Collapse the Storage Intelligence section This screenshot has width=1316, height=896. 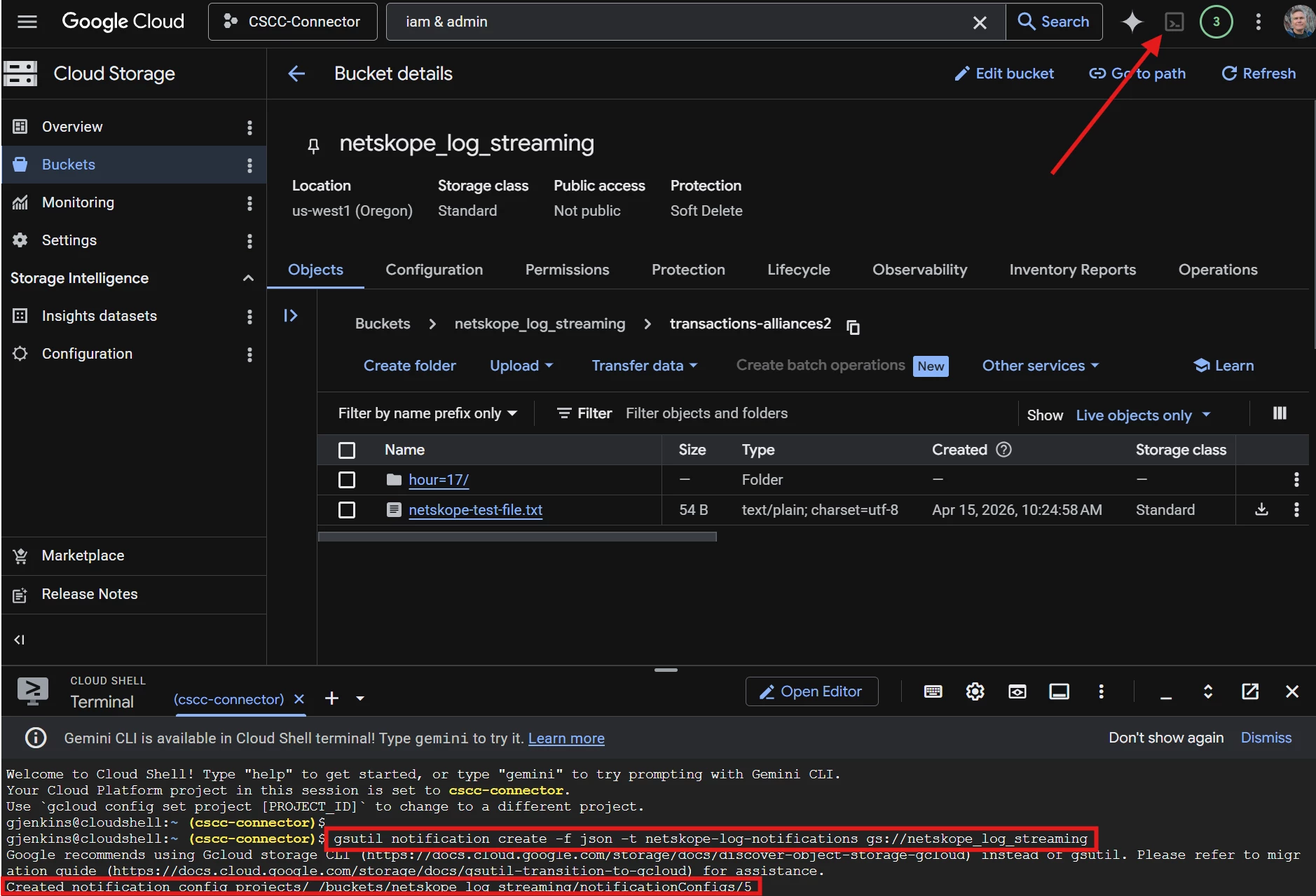click(248, 278)
